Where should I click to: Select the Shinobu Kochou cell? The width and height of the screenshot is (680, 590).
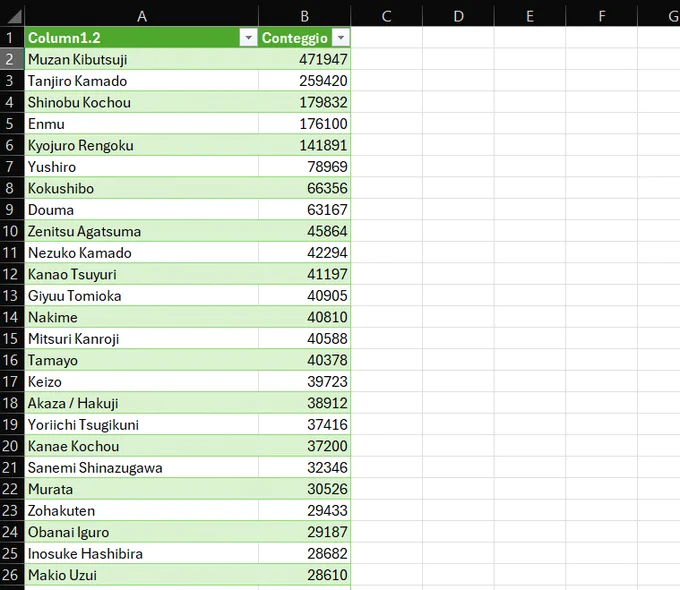(x=141, y=102)
